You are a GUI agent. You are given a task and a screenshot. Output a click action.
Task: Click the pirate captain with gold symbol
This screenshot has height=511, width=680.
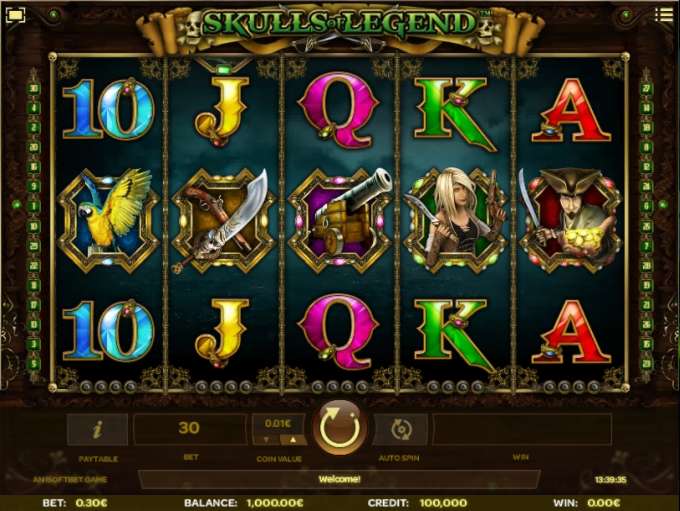coord(570,220)
